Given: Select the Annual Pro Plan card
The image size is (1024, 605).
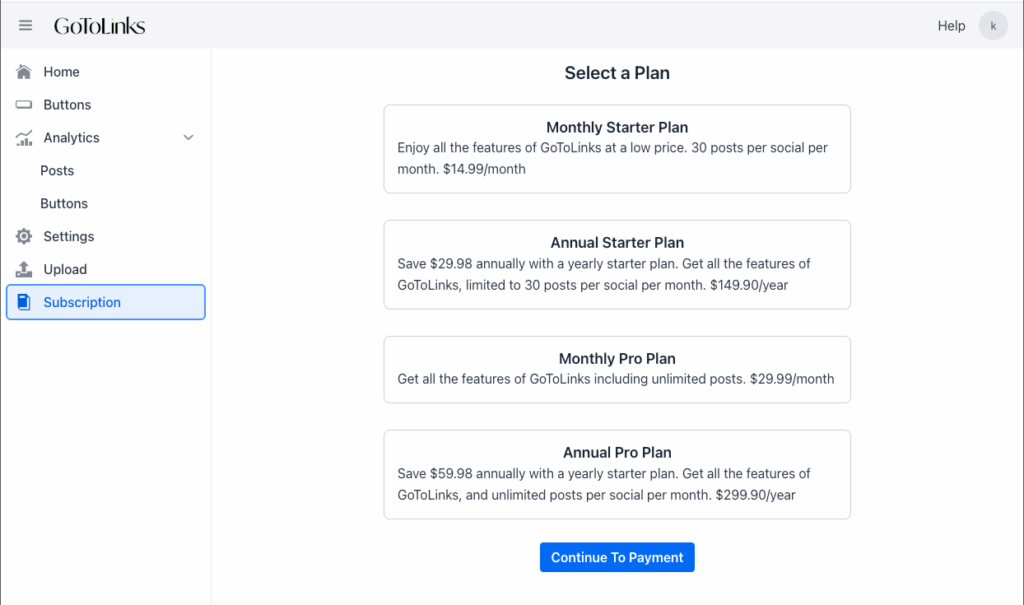Looking at the screenshot, I should coord(617,474).
